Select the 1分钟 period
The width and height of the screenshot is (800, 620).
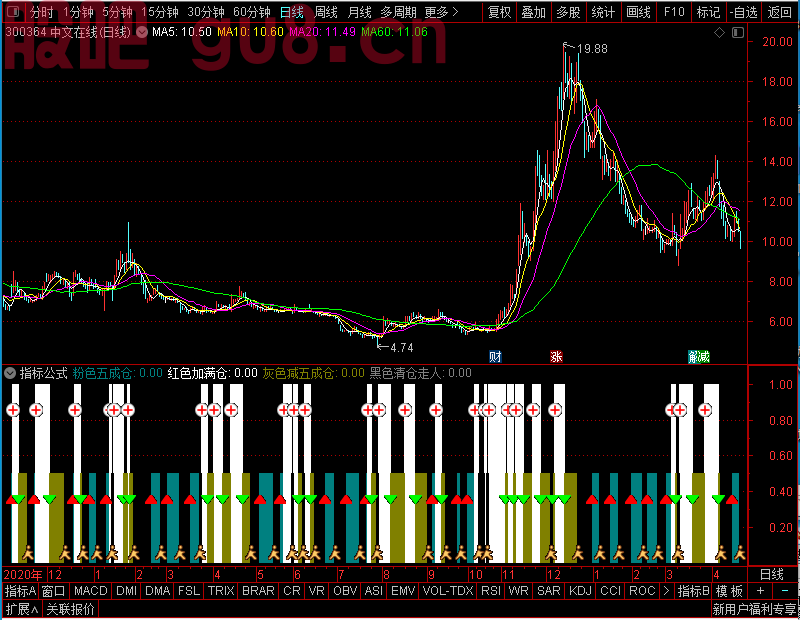(x=78, y=12)
